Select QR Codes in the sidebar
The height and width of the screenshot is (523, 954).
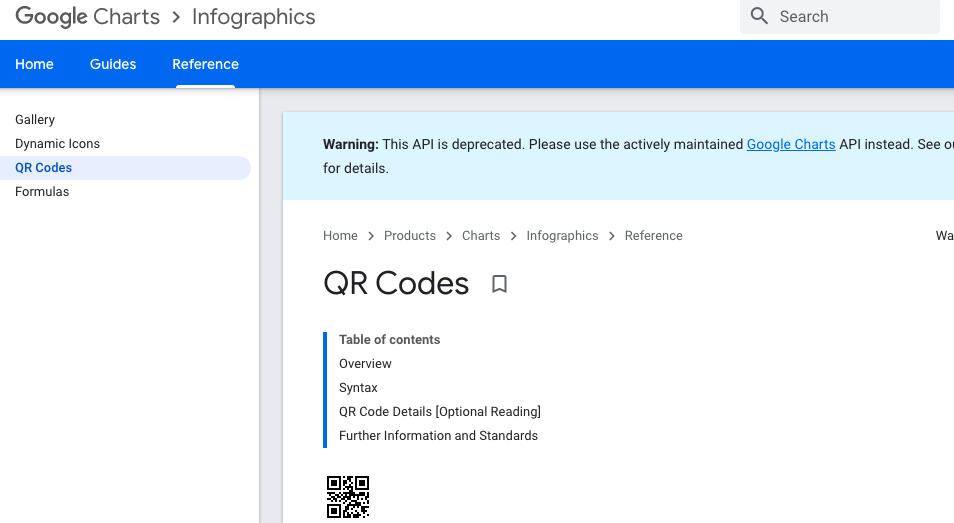[125, 168]
